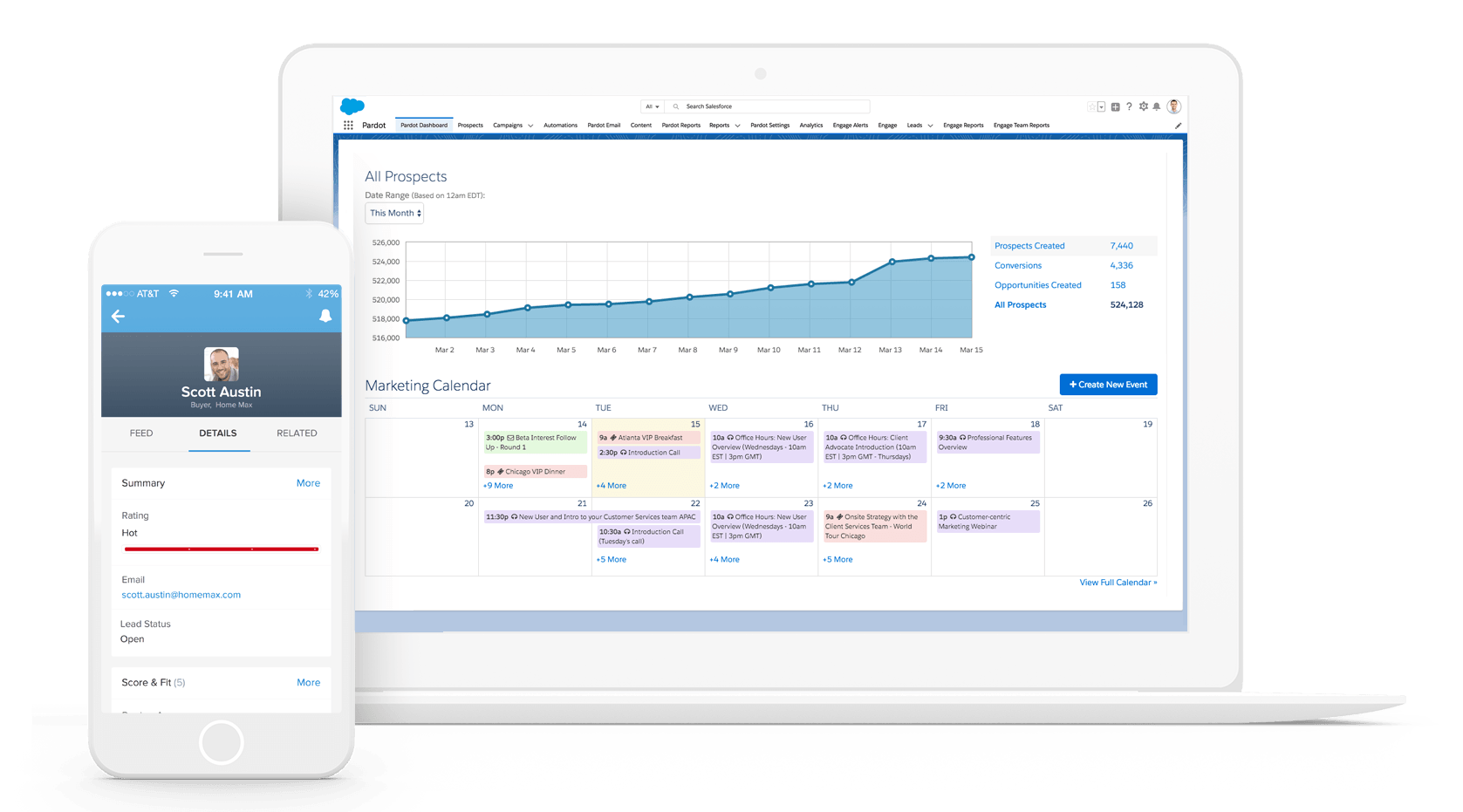Click the Mar 15 data point on chart
Viewport: 1463px width, 812px height.
point(971,257)
